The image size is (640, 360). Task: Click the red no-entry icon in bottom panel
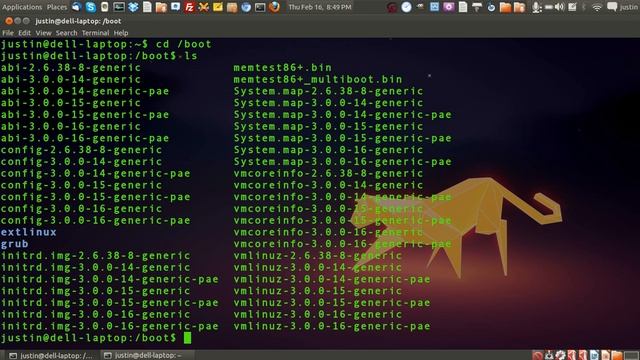point(538,355)
